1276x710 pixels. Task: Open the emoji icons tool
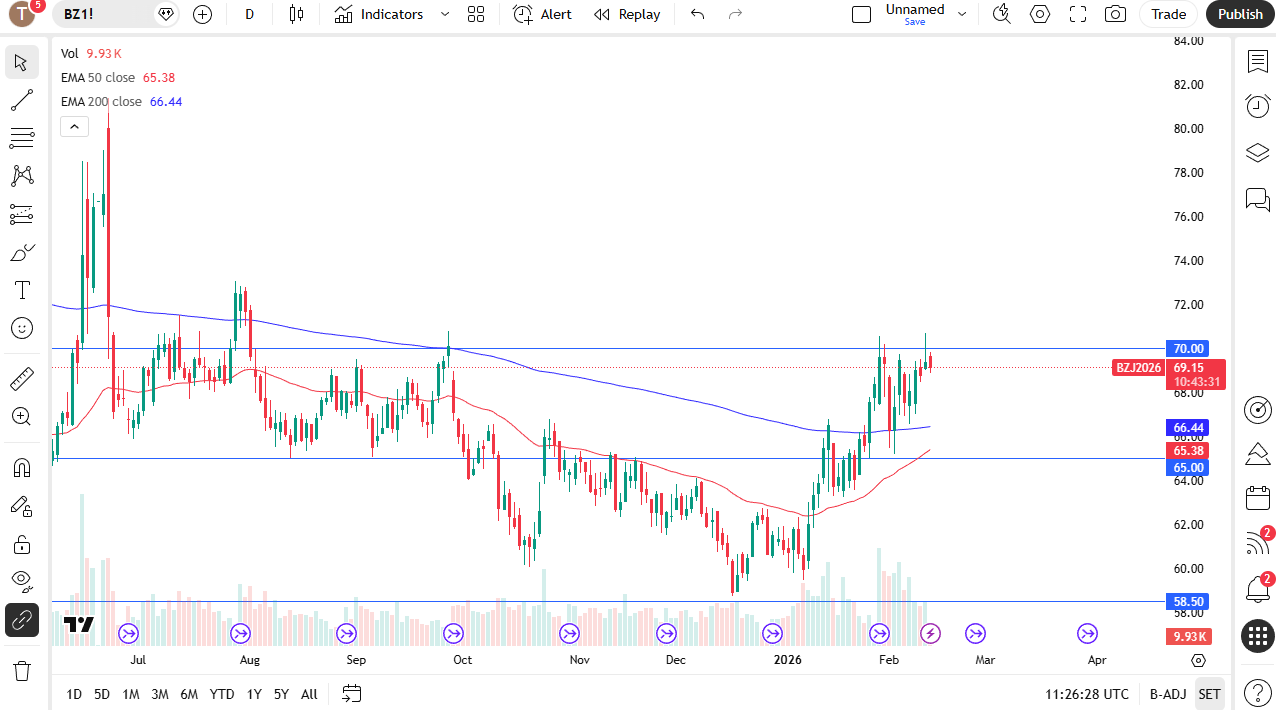pyautogui.click(x=21, y=328)
